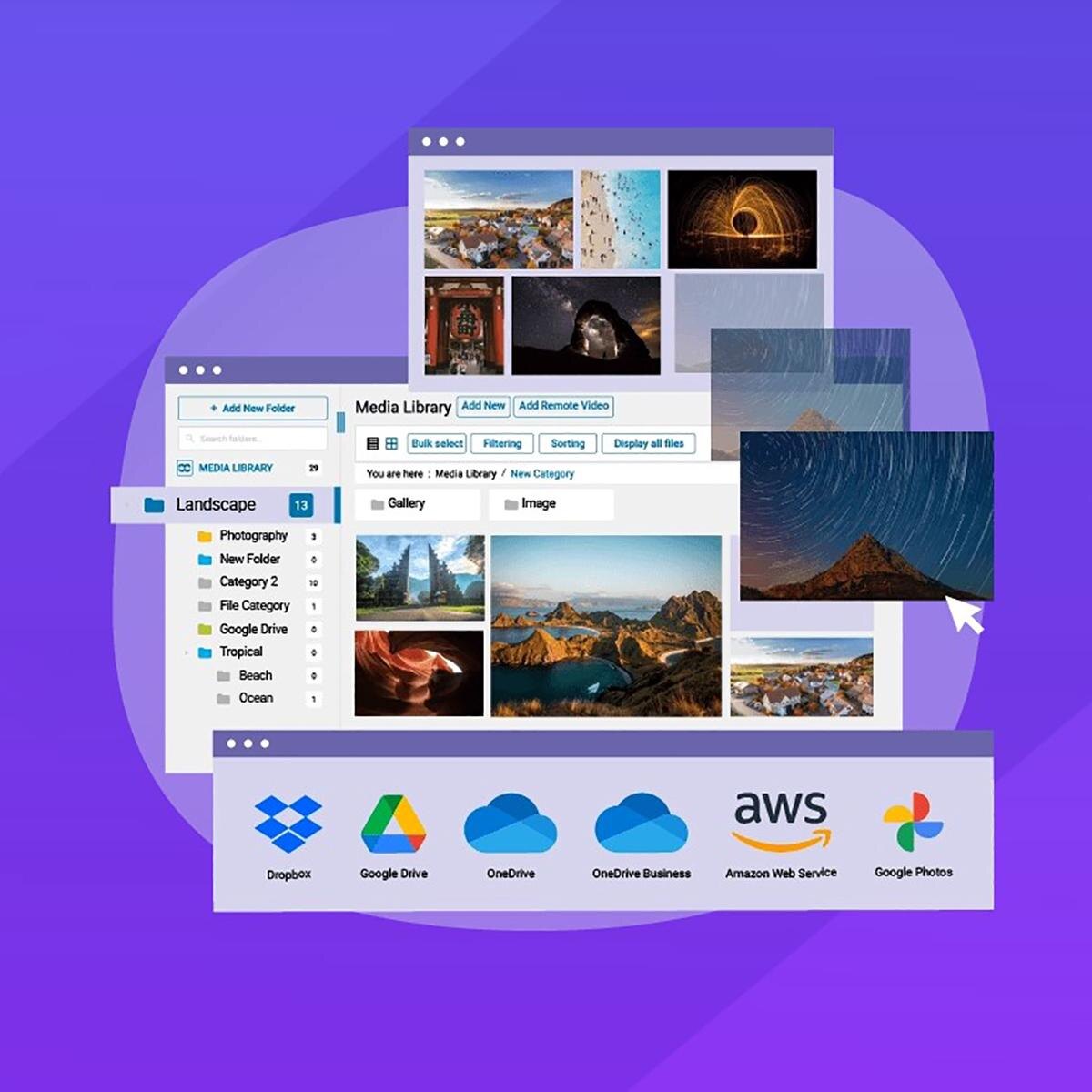Click the Category 2 folder icon
Viewport: 1092px width, 1092px height.
[x=205, y=582]
